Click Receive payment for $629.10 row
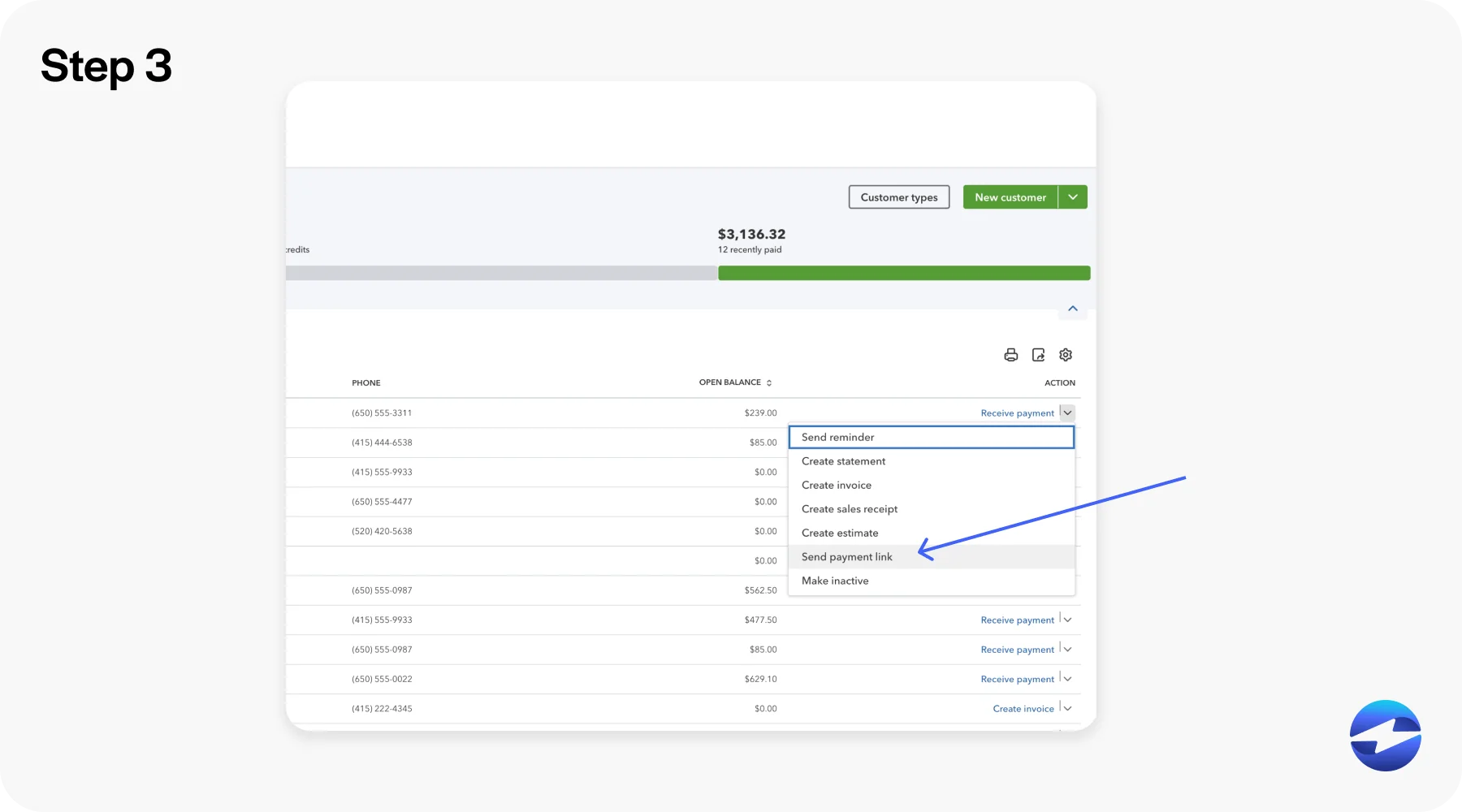 click(1017, 680)
